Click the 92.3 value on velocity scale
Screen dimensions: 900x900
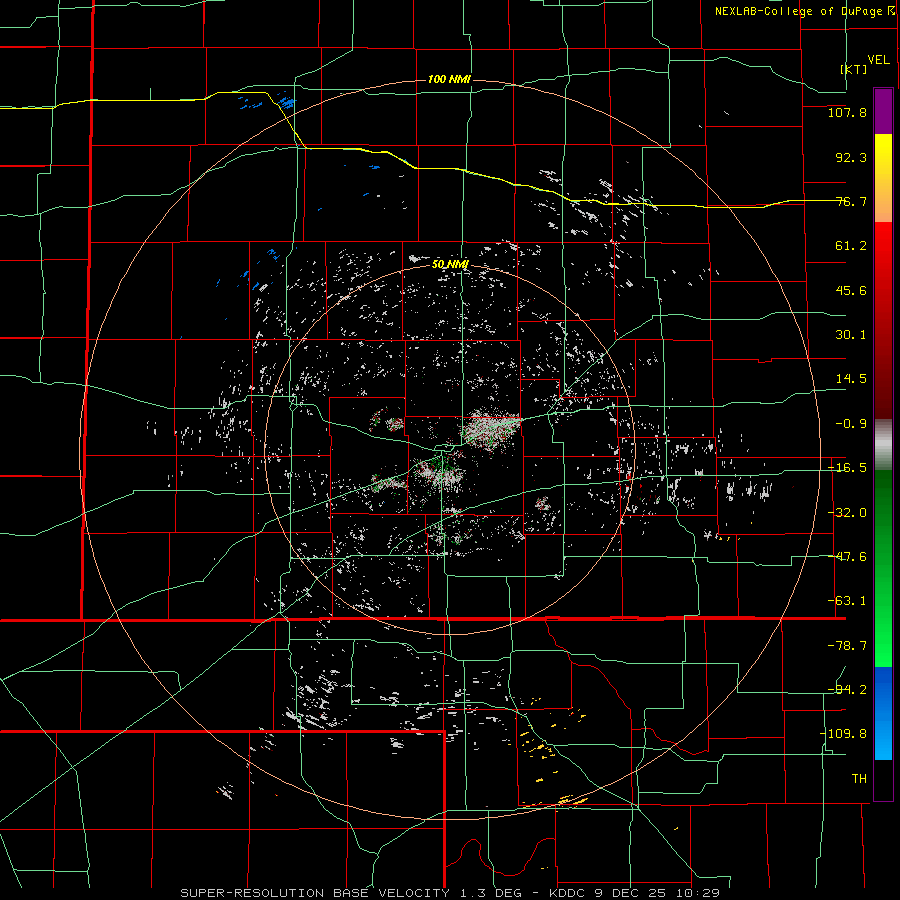851,157
